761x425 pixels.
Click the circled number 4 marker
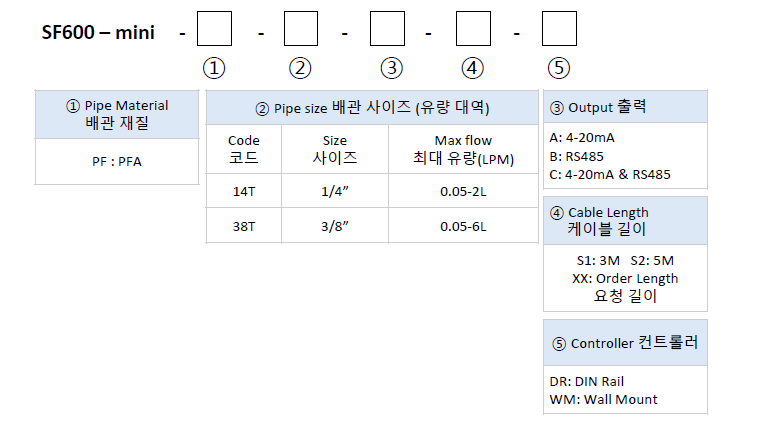point(473,68)
